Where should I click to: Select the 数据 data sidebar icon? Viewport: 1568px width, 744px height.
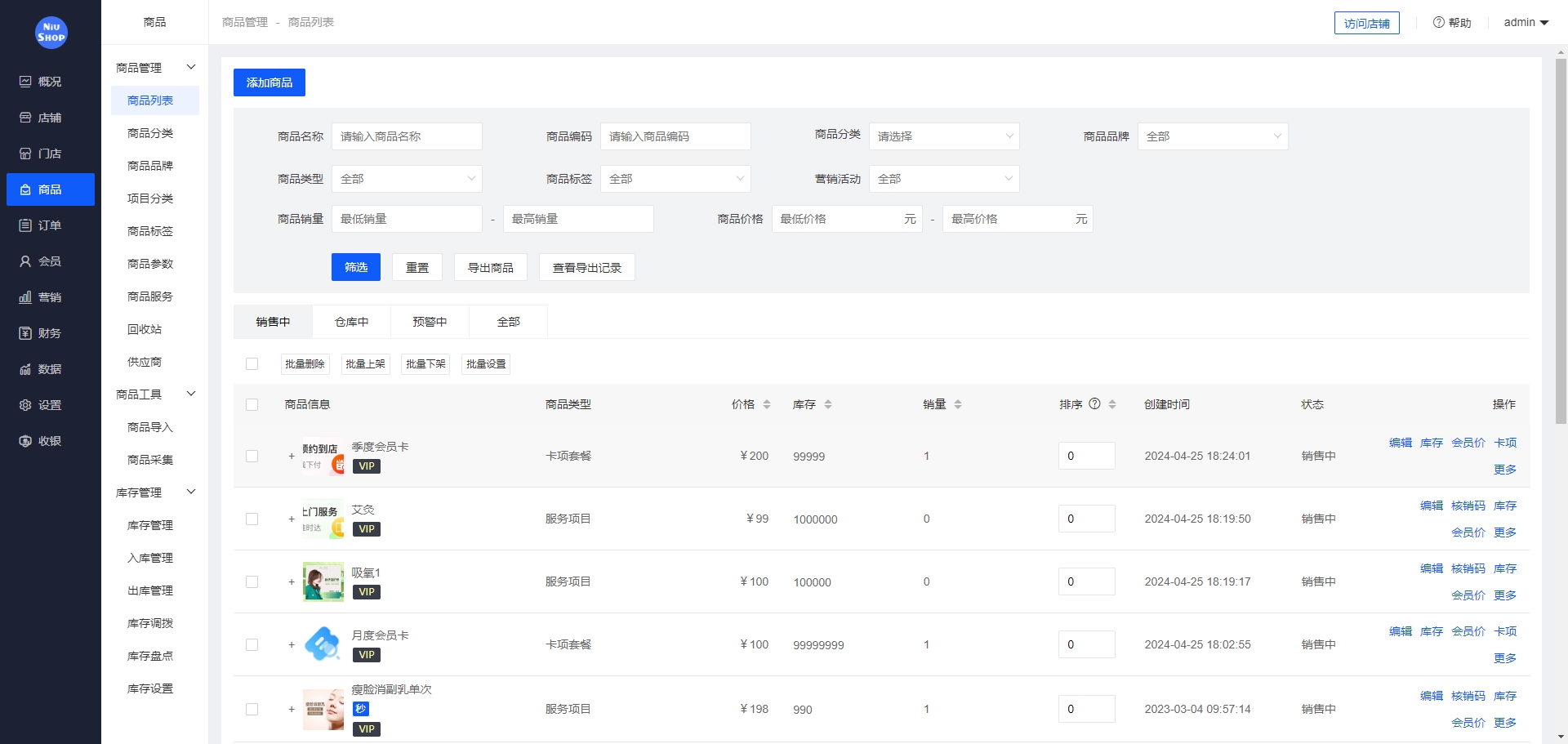[49, 368]
